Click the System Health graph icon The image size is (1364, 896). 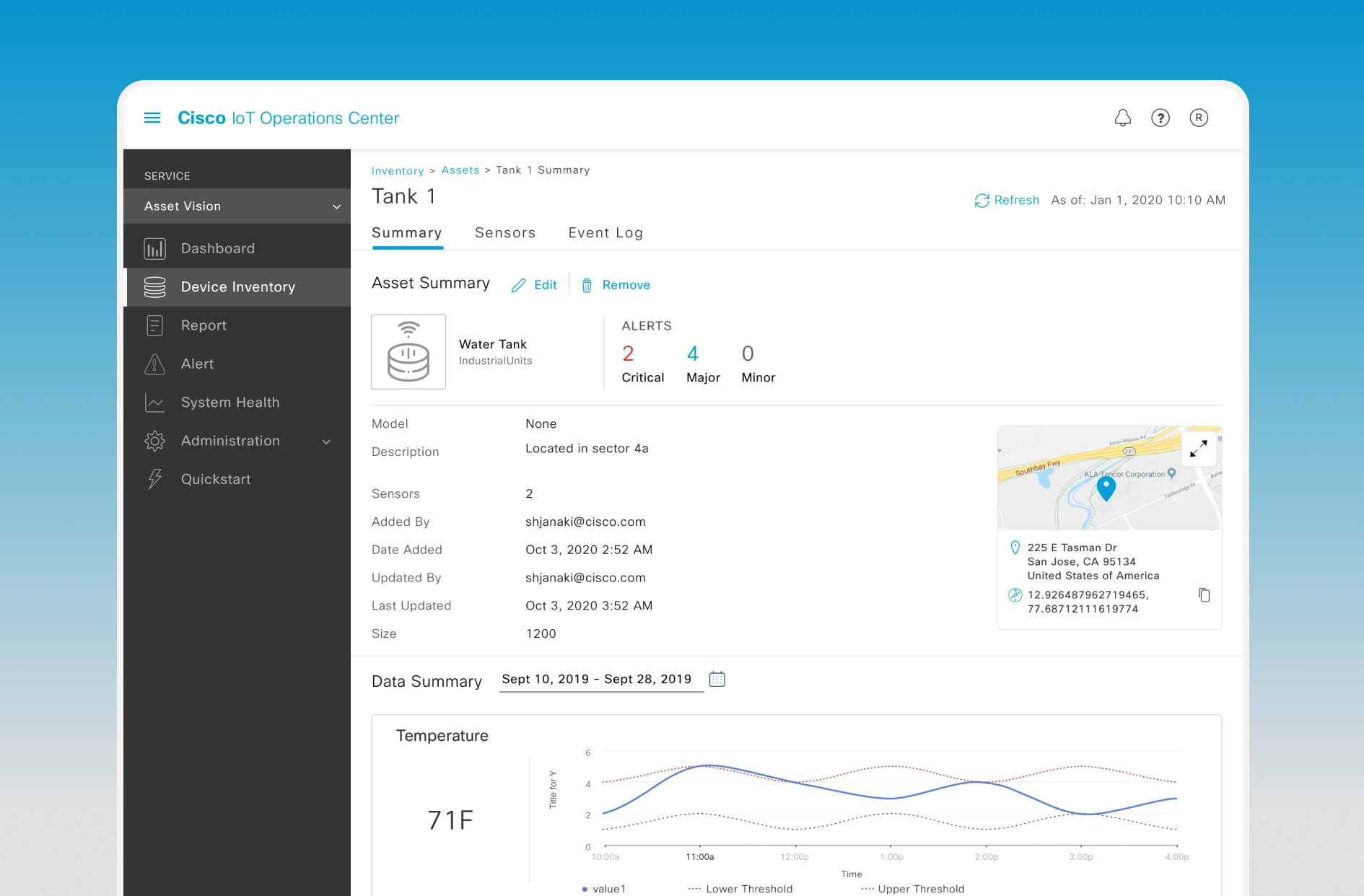[x=155, y=403]
